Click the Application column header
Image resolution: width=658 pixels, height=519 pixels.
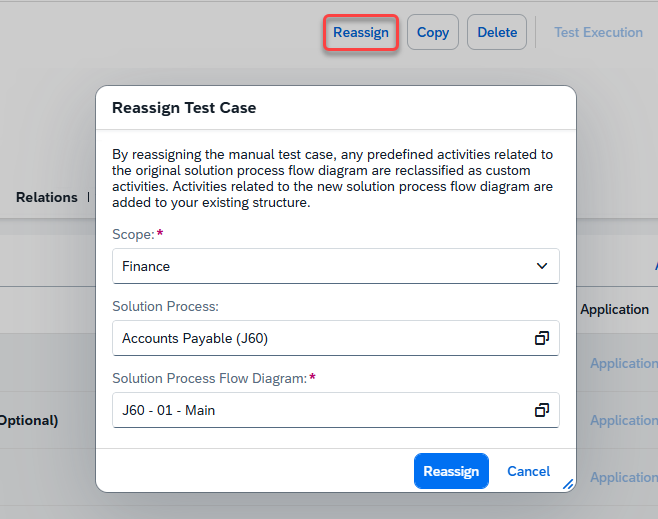(614, 310)
